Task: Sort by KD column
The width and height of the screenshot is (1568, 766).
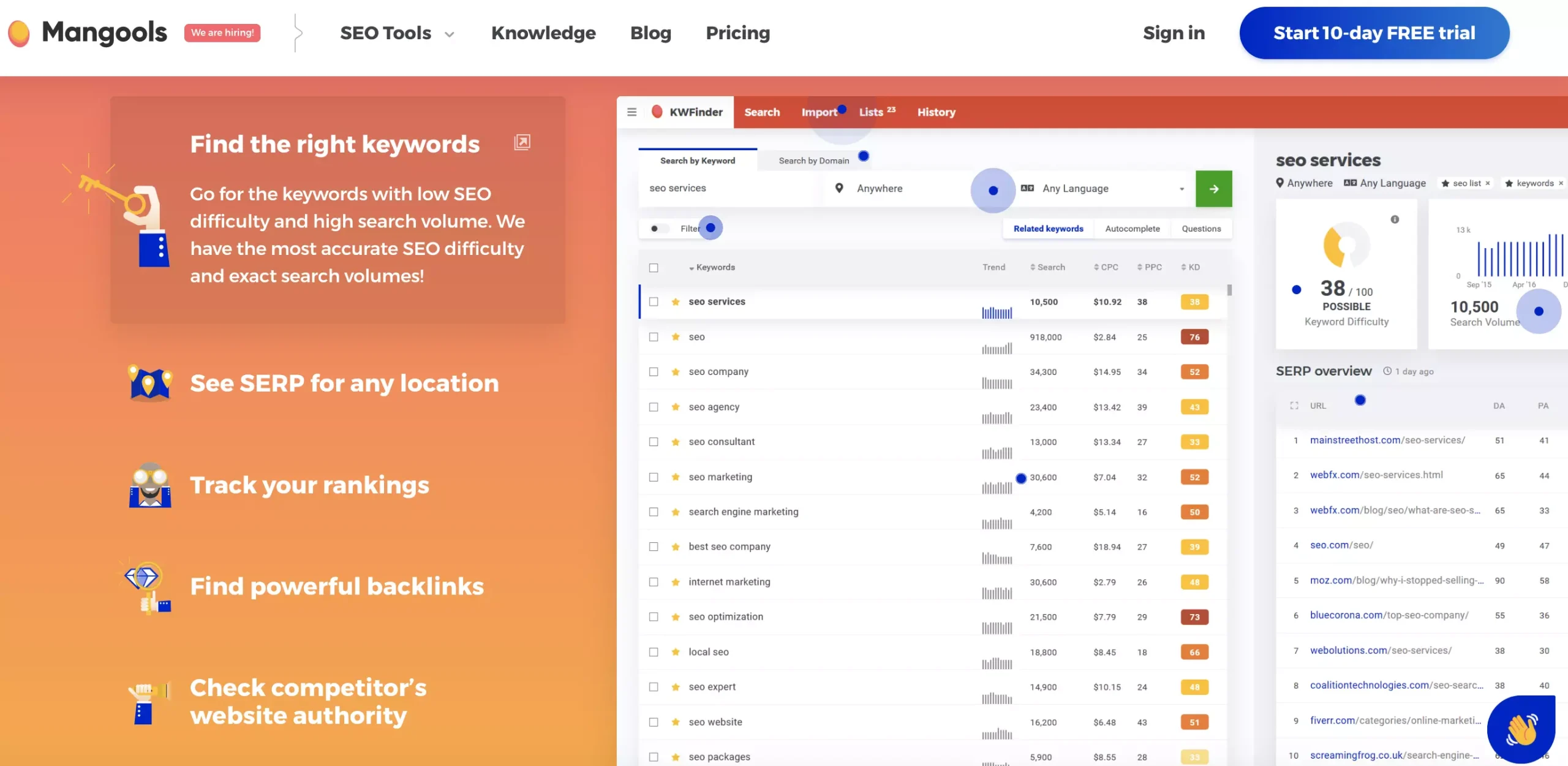Action: pyautogui.click(x=1190, y=267)
